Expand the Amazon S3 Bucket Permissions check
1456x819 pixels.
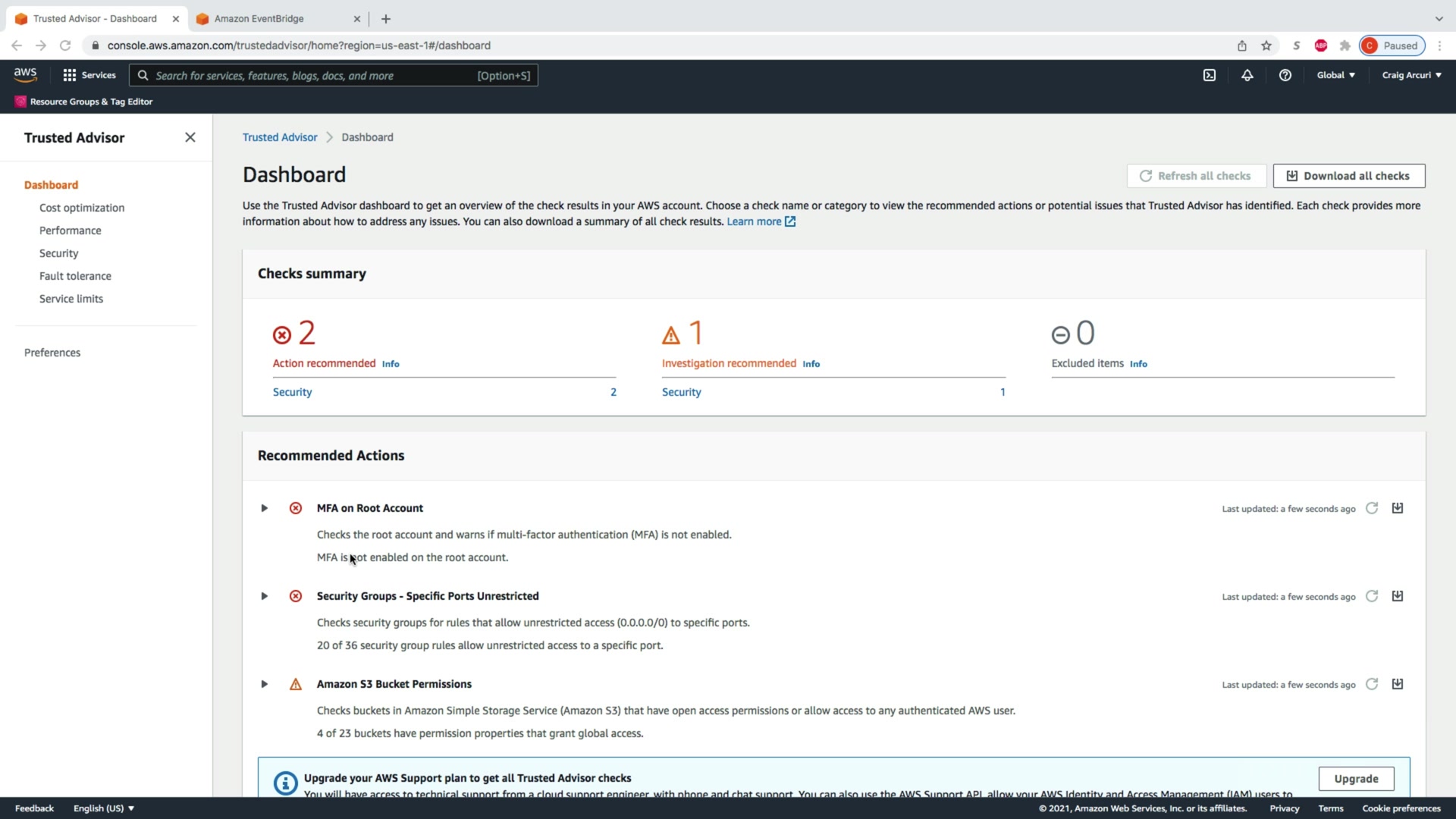(264, 684)
